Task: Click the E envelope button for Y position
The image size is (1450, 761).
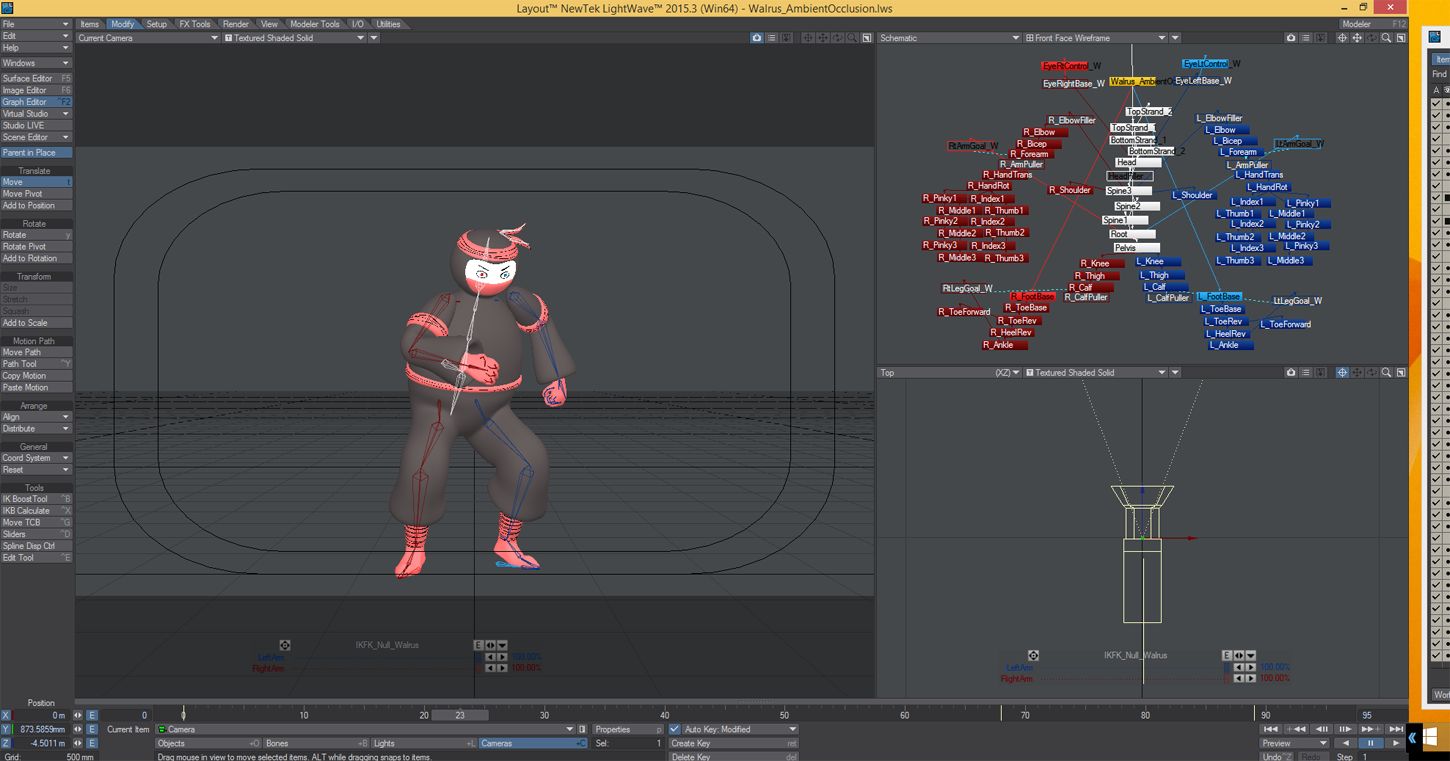Action: point(92,729)
